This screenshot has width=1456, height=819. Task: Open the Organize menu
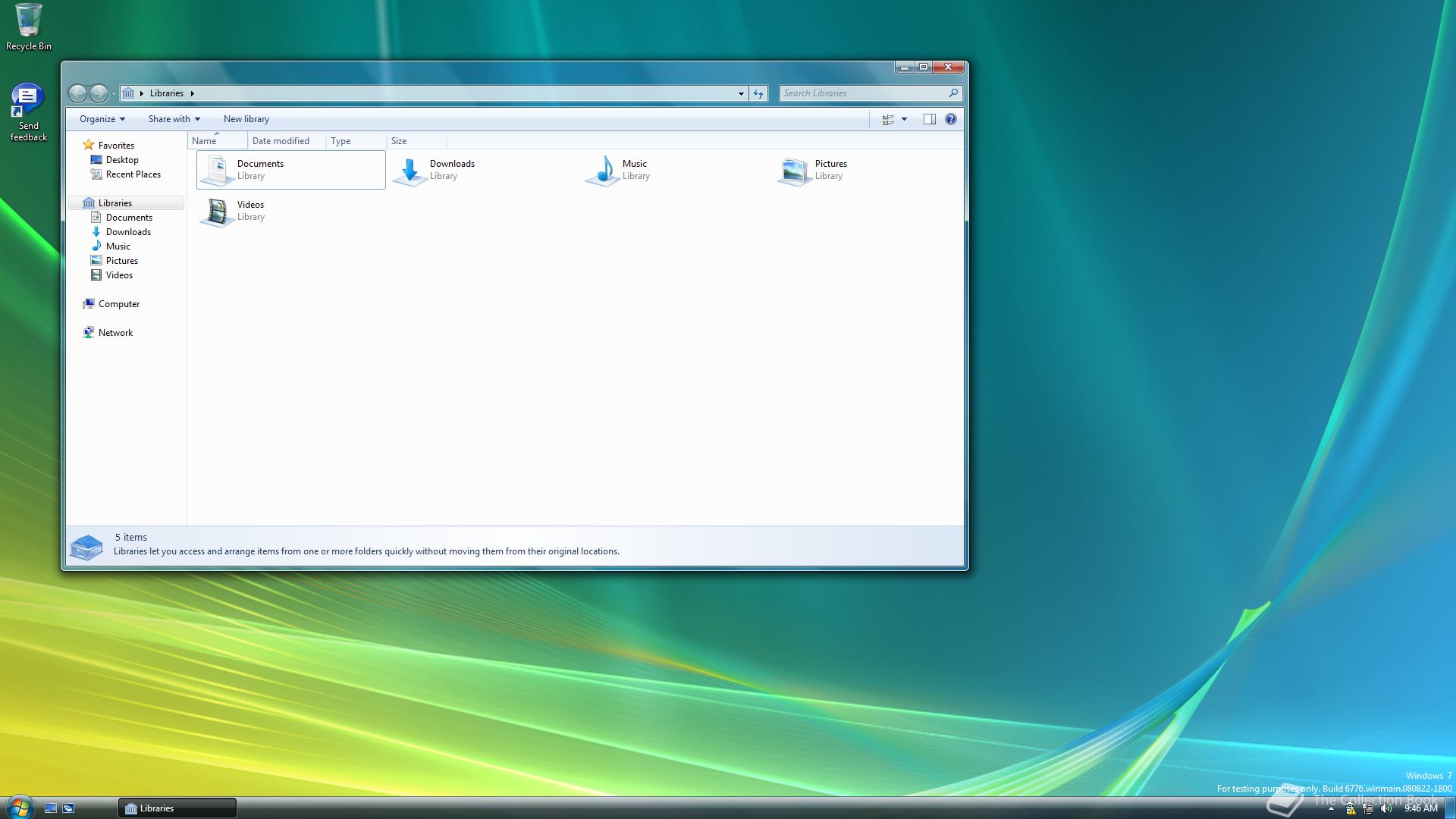coord(102,119)
